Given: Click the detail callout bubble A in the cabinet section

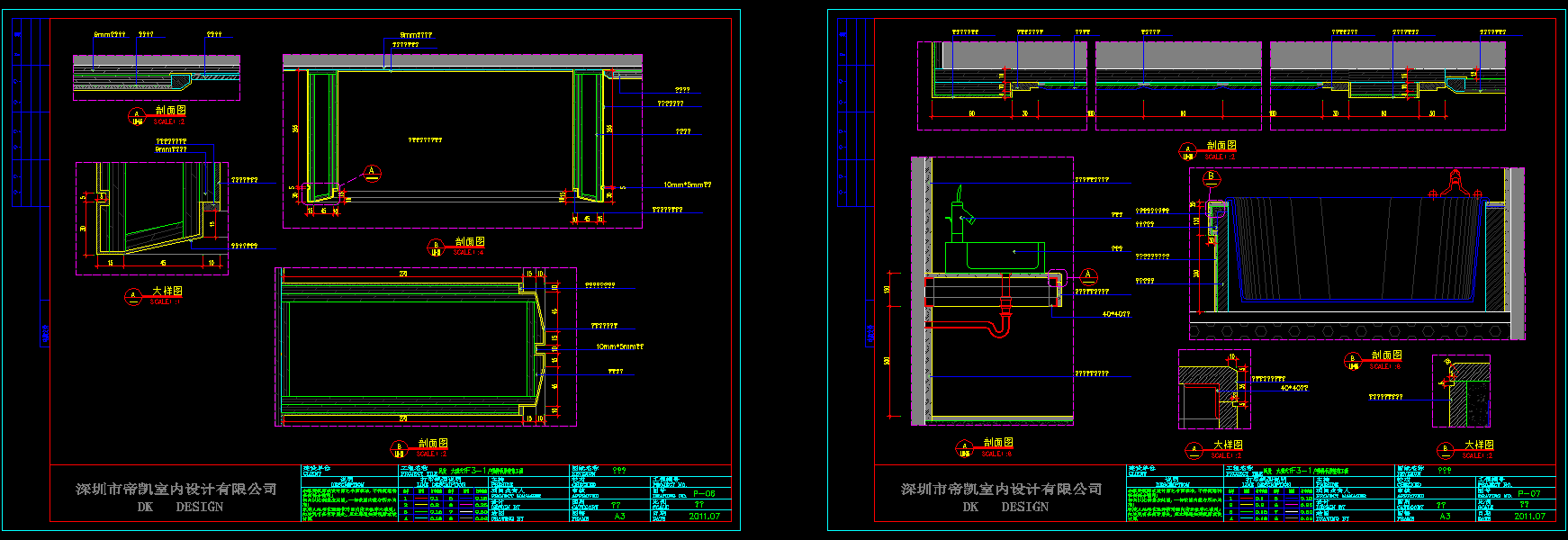Looking at the screenshot, I should pos(371,173).
